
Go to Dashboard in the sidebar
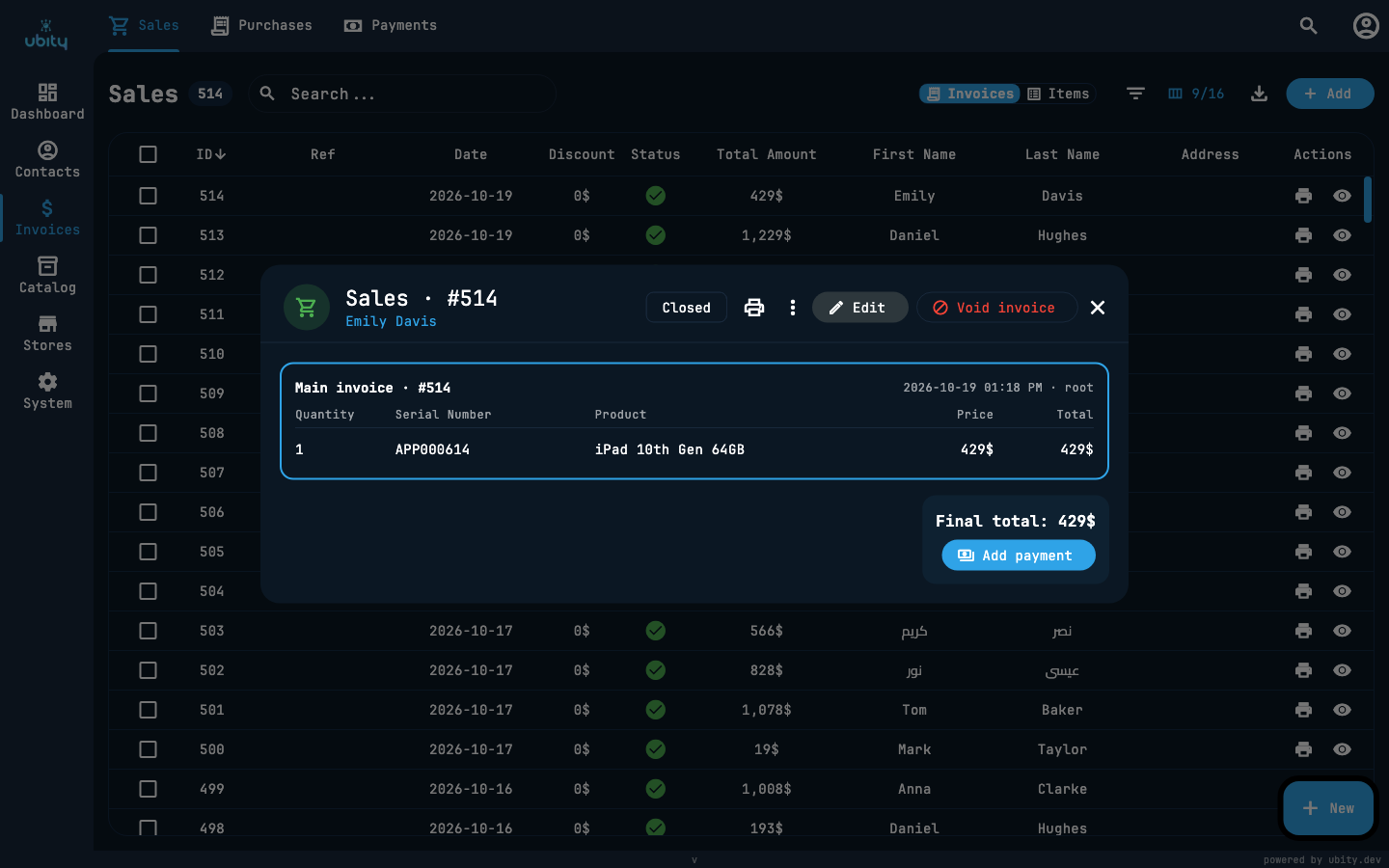47,101
